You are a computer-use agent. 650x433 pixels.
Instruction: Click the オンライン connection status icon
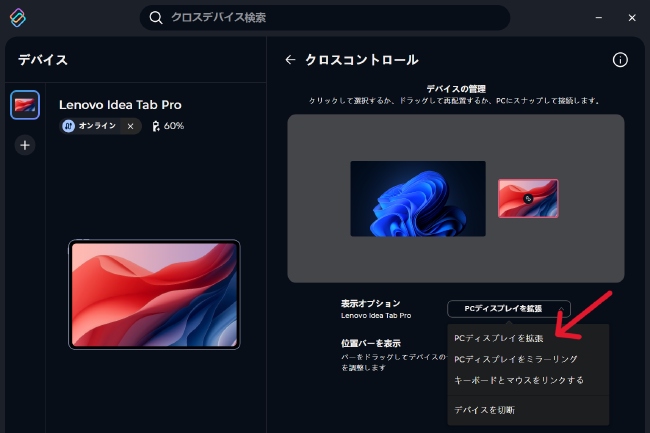pos(68,126)
